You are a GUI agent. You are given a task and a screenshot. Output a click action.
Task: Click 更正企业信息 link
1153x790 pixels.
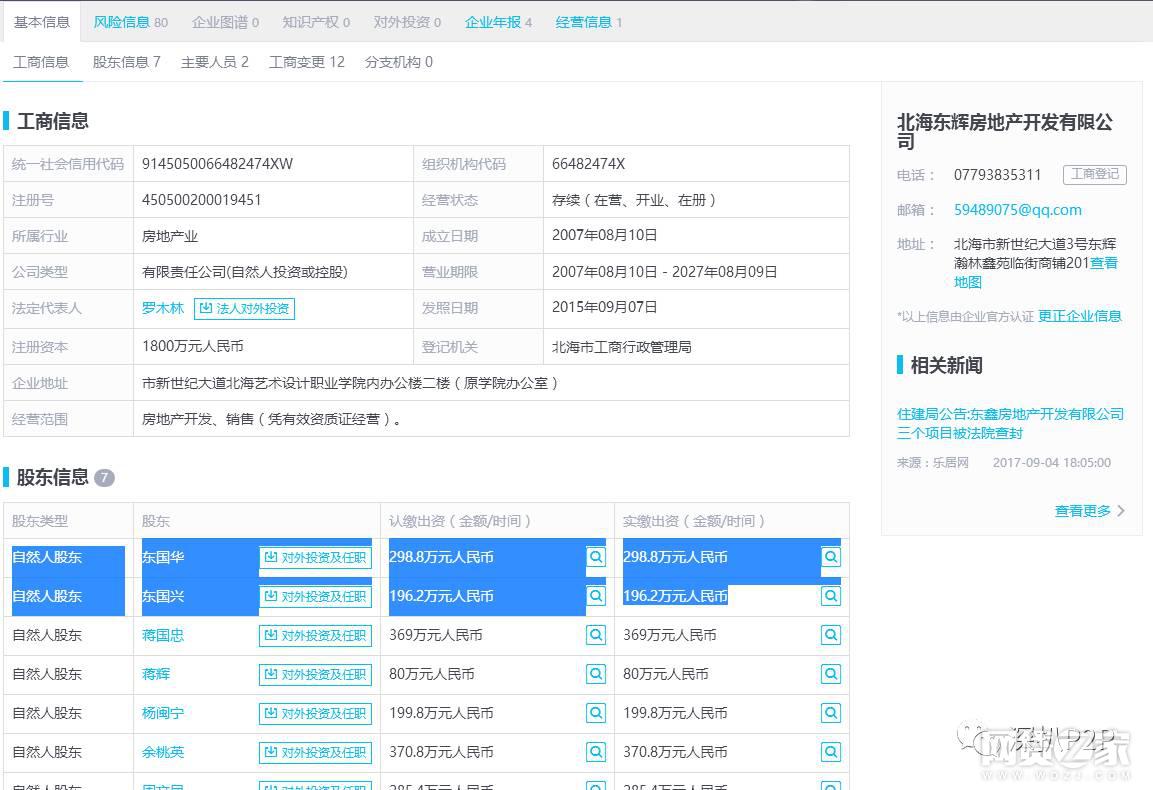pos(1079,316)
